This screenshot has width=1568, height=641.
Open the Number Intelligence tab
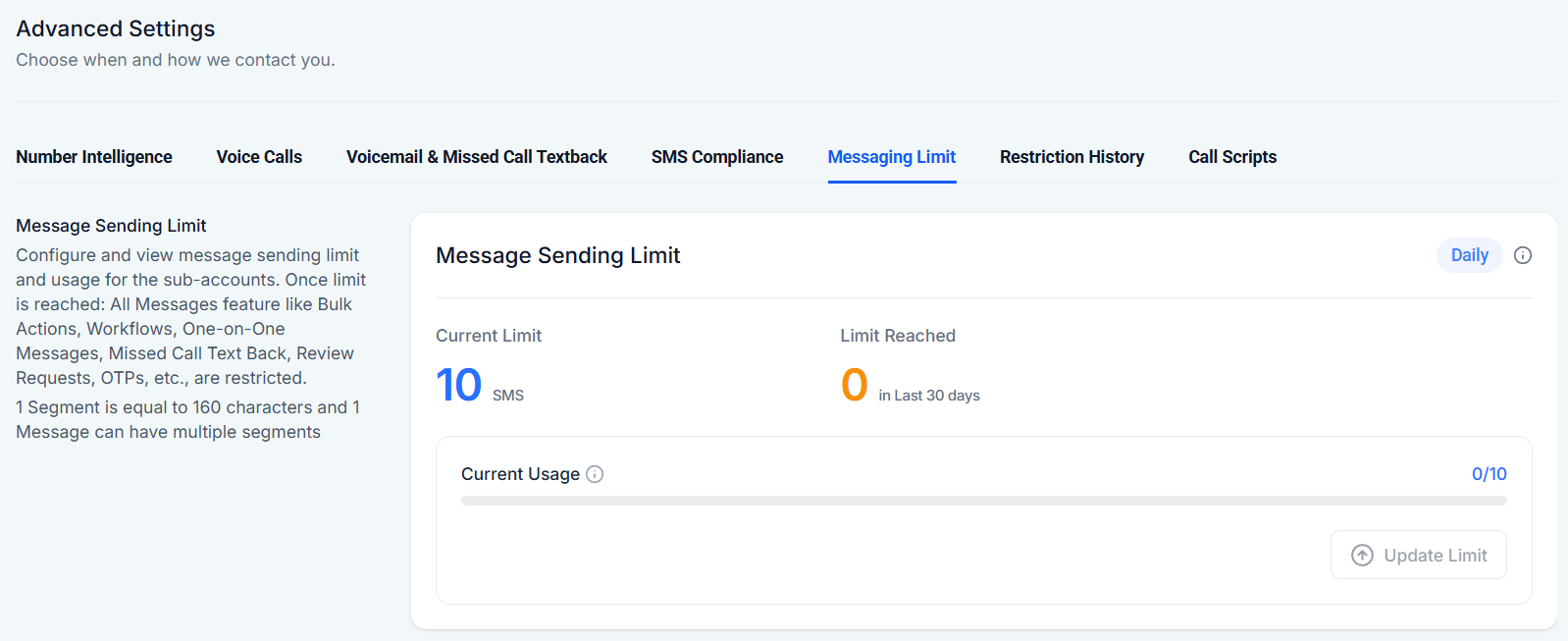coord(94,157)
